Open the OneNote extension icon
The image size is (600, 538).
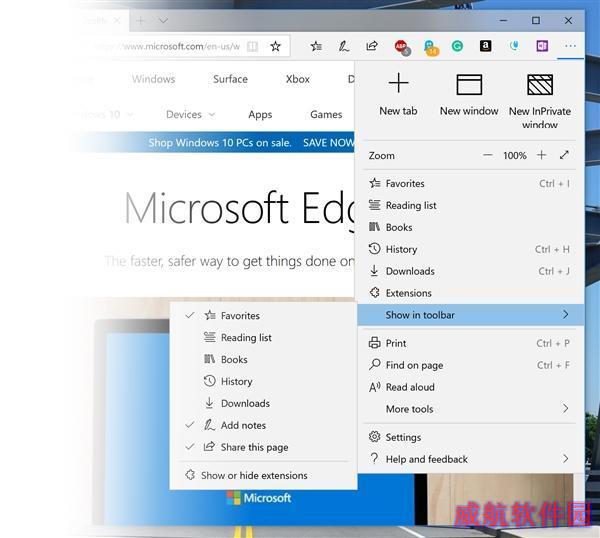point(542,46)
